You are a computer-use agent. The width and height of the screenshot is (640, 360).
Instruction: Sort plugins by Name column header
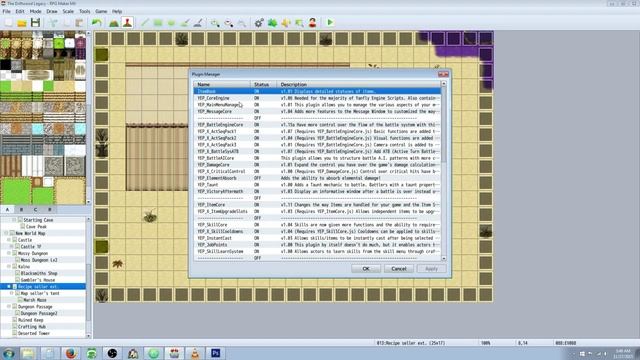(x=222, y=84)
